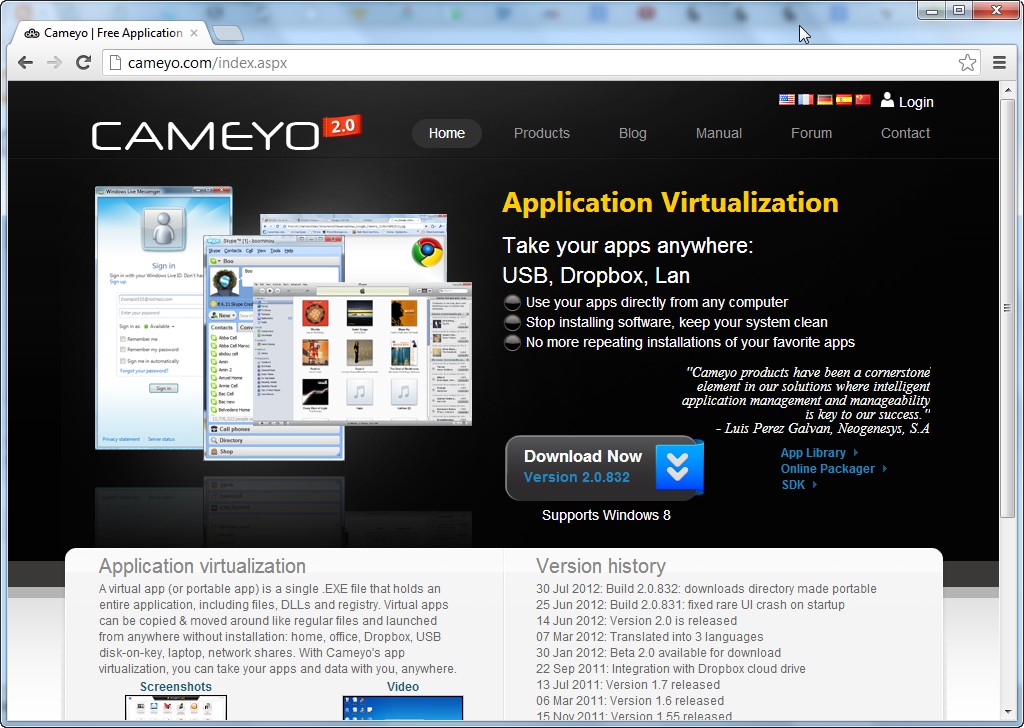Click the scrollbar down arrow
1024x728 pixels.
(1006, 713)
